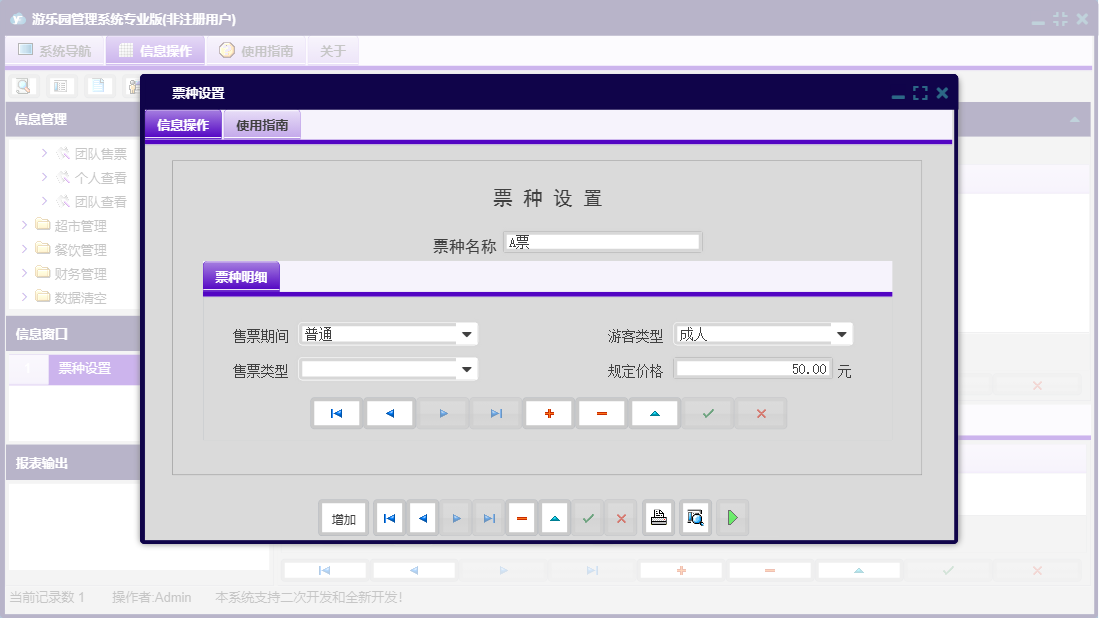This screenshot has height=618, width=1099.
Task: Expand the 超市管理 tree node
Action: coord(24,225)
